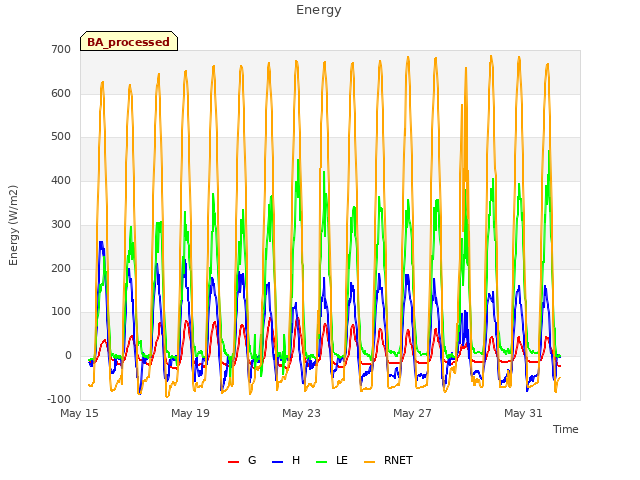Click the red G legend color marker
Screen dimensions: 640x480
233,462
